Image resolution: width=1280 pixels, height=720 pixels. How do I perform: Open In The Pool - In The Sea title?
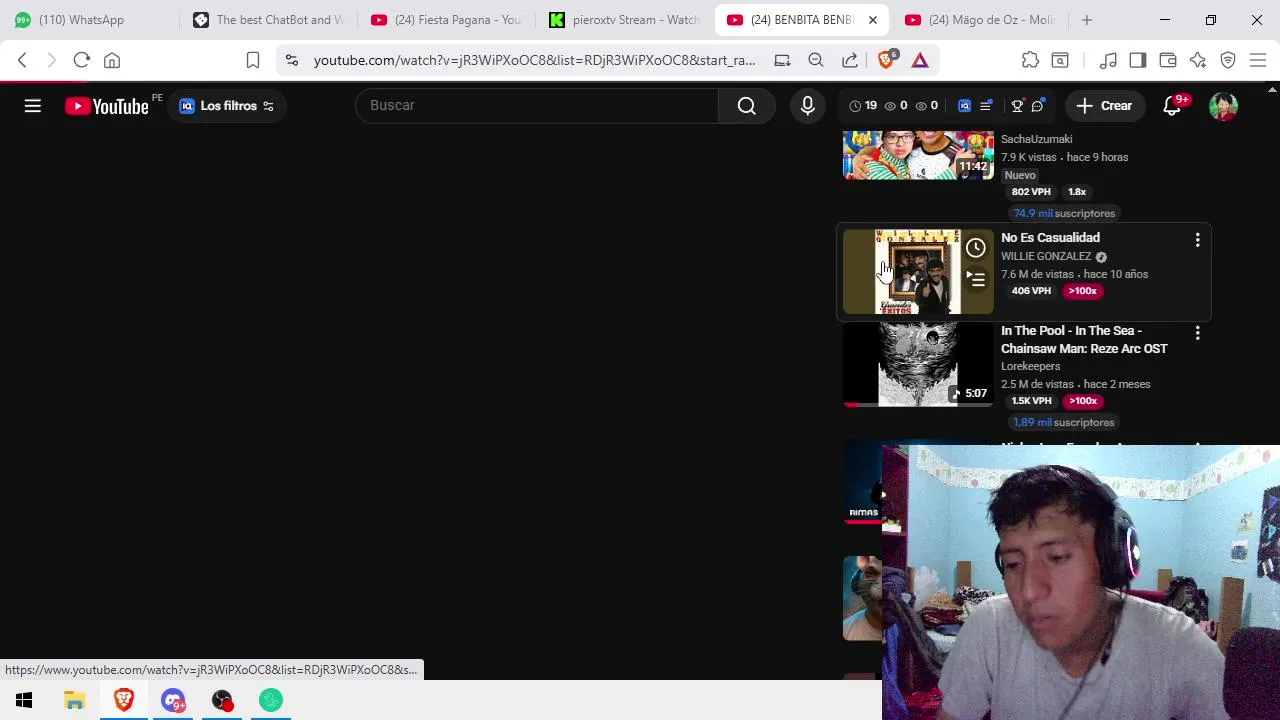pyautogui.click(x=1084, y=340)
